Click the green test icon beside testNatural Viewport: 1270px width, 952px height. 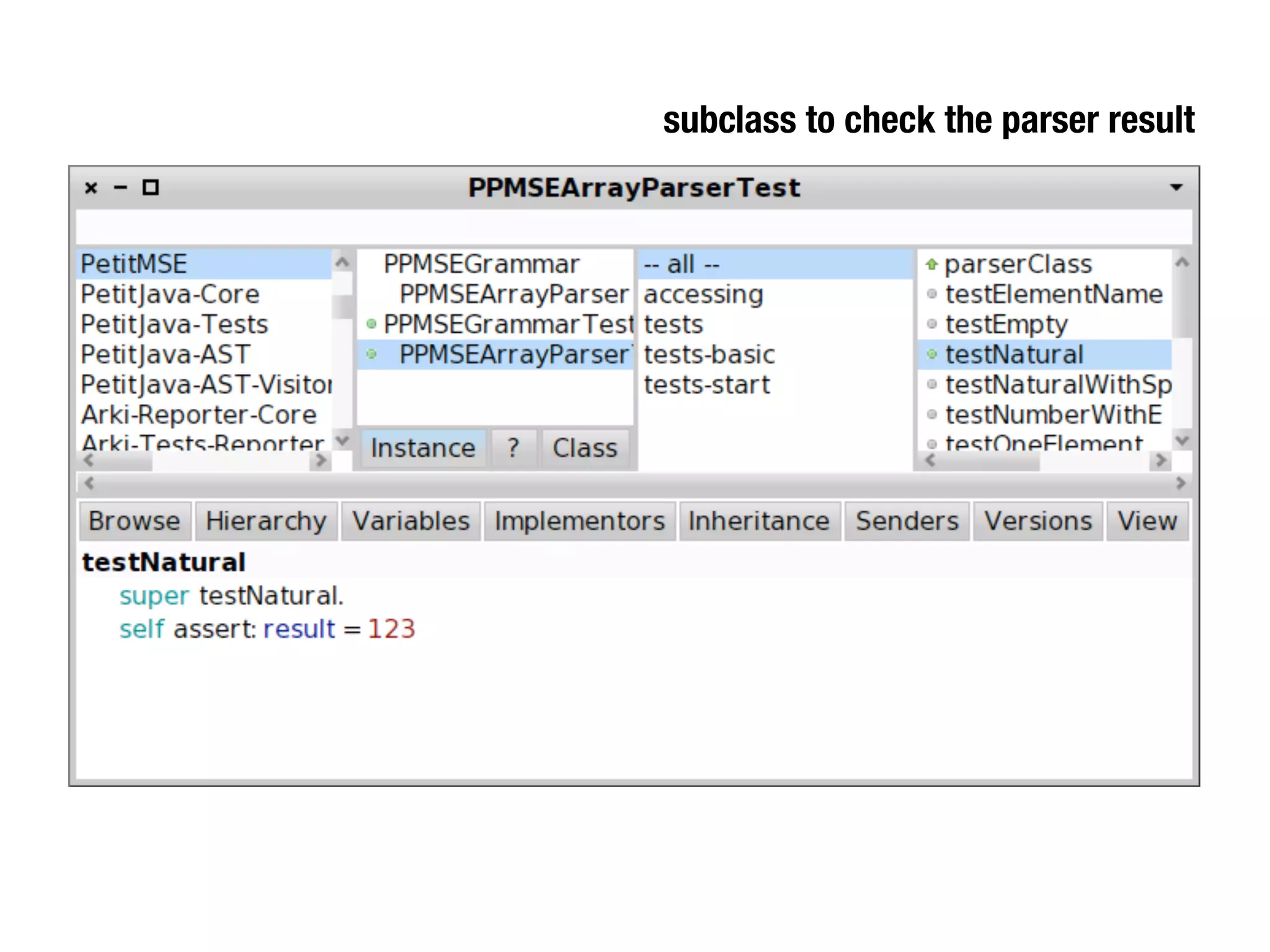[931, 354]
